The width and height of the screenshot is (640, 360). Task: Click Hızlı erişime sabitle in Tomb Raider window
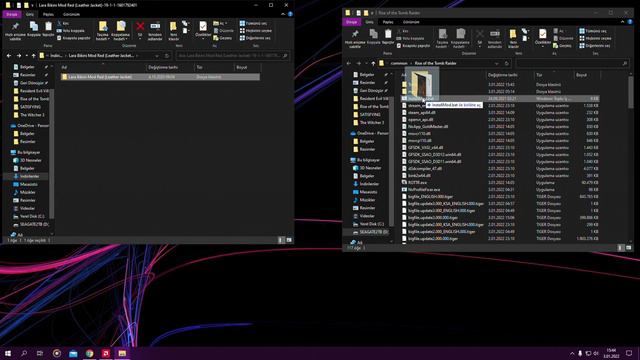tap(355, 38)
